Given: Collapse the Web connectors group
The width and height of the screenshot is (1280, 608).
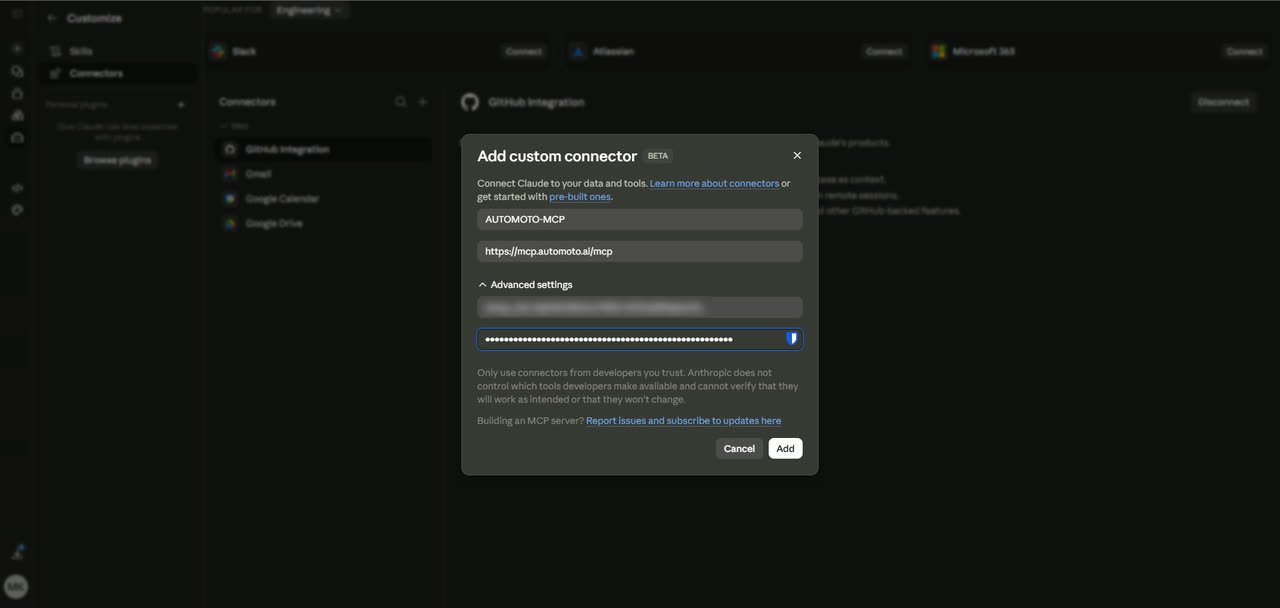Looking at the screenshot, I should click(235, 126).
